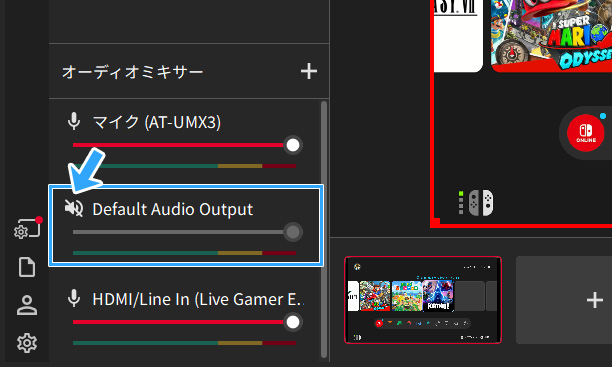Click the audio mixer vertical scrollbar
612x367 pixels.
(324, 229)
